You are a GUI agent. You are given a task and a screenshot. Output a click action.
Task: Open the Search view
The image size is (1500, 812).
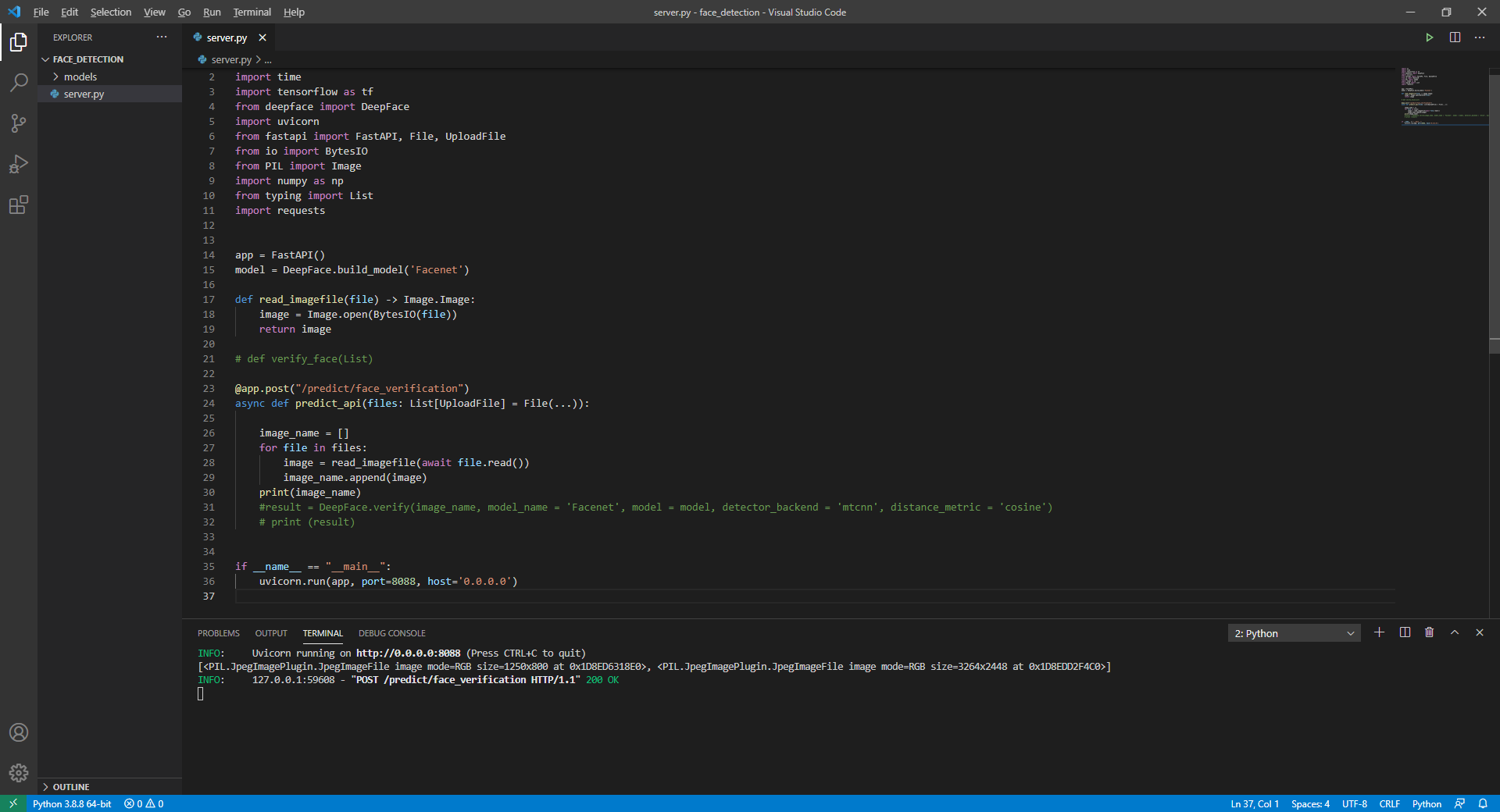pos(19,82)
